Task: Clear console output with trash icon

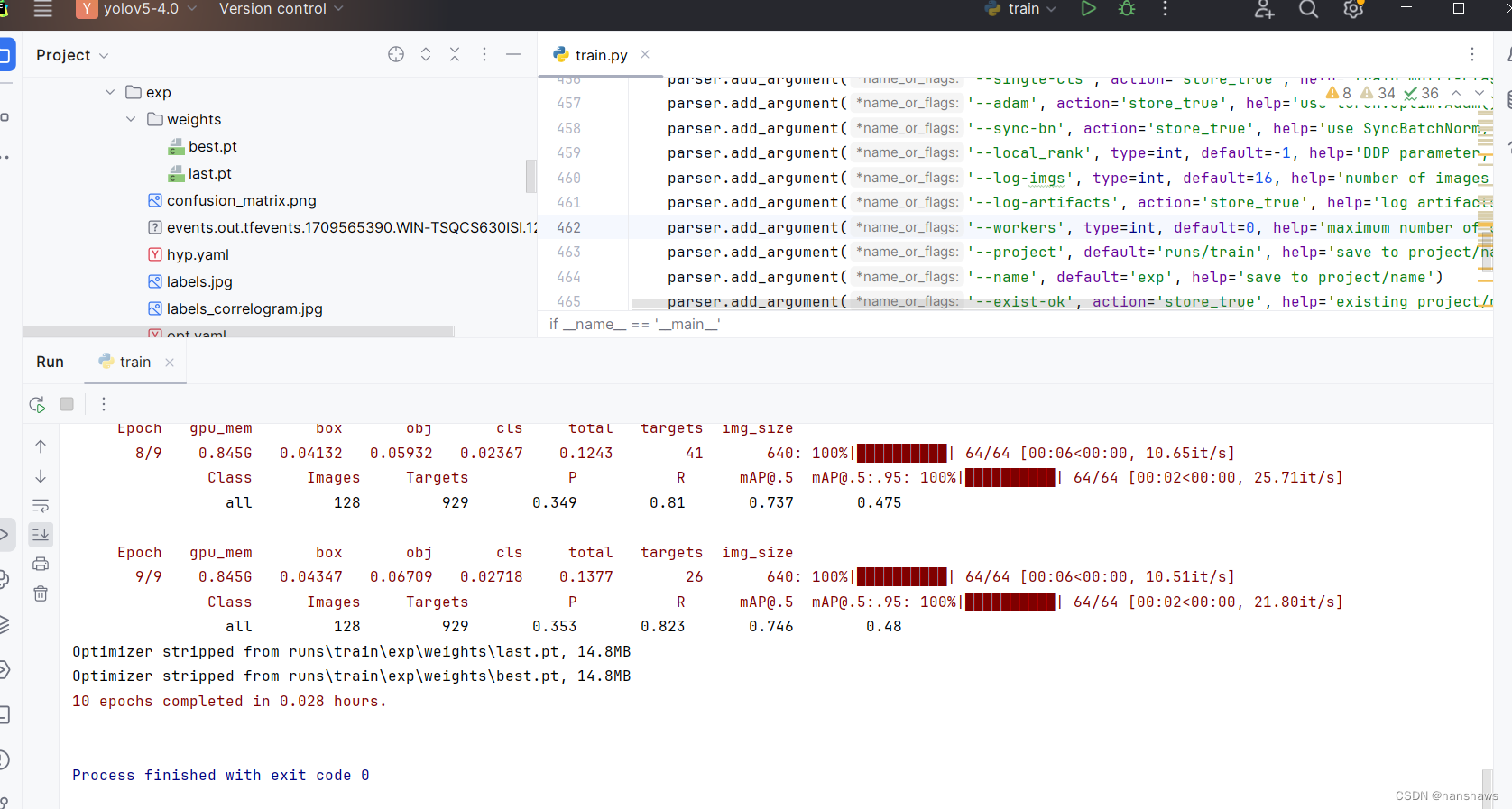Action: click(41, 593)
